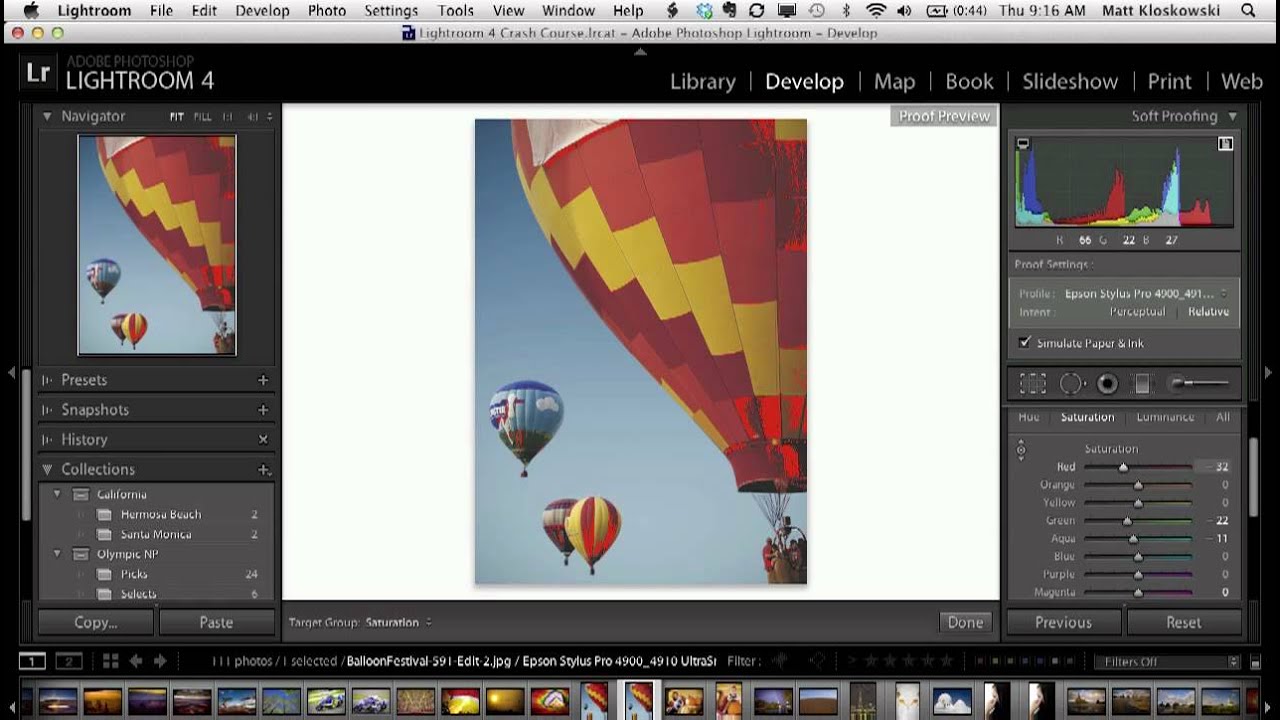Open the Filters Off dropdown
Viewport: 1280px width, 720px height.
pos(1167,662)
